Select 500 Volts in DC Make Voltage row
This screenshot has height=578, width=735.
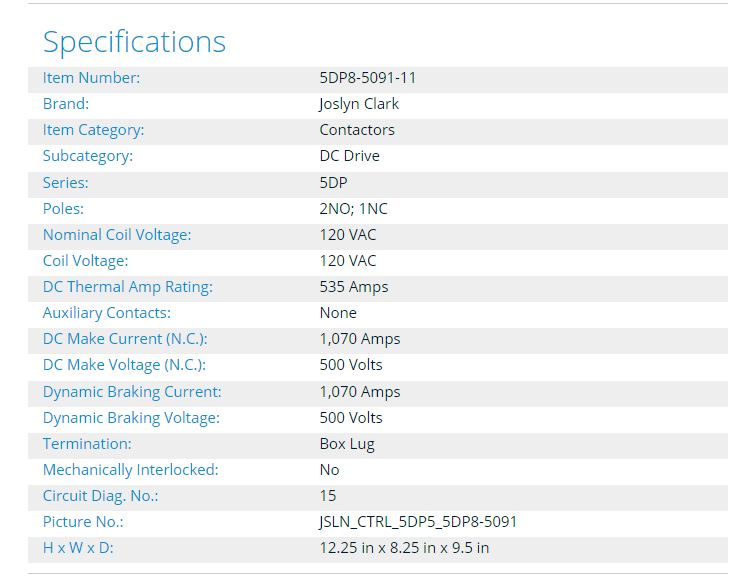coord(351,365)
